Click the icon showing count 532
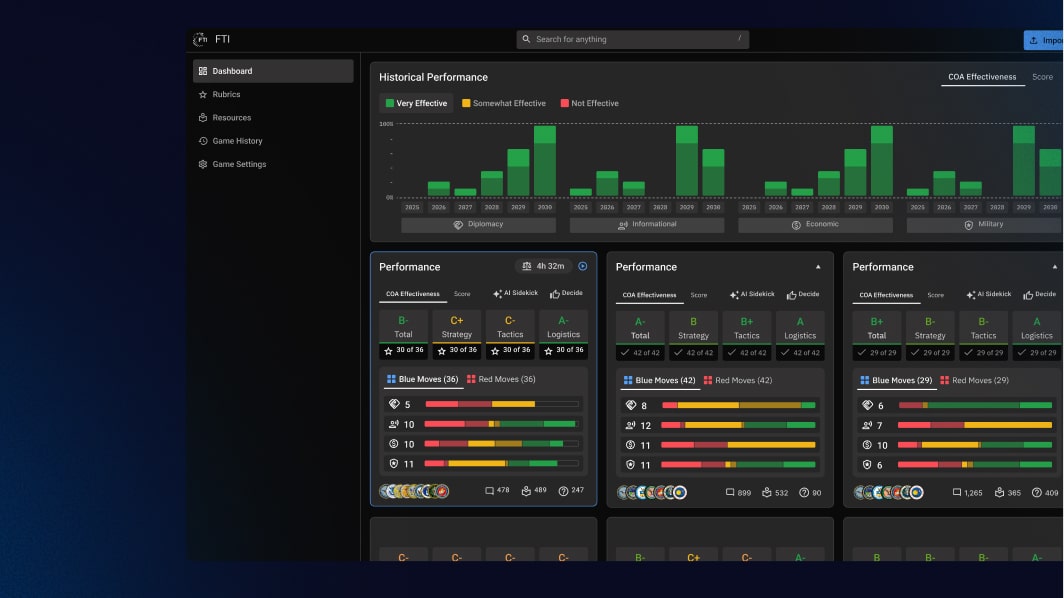1064x598 pixels. tap(775, 493)
